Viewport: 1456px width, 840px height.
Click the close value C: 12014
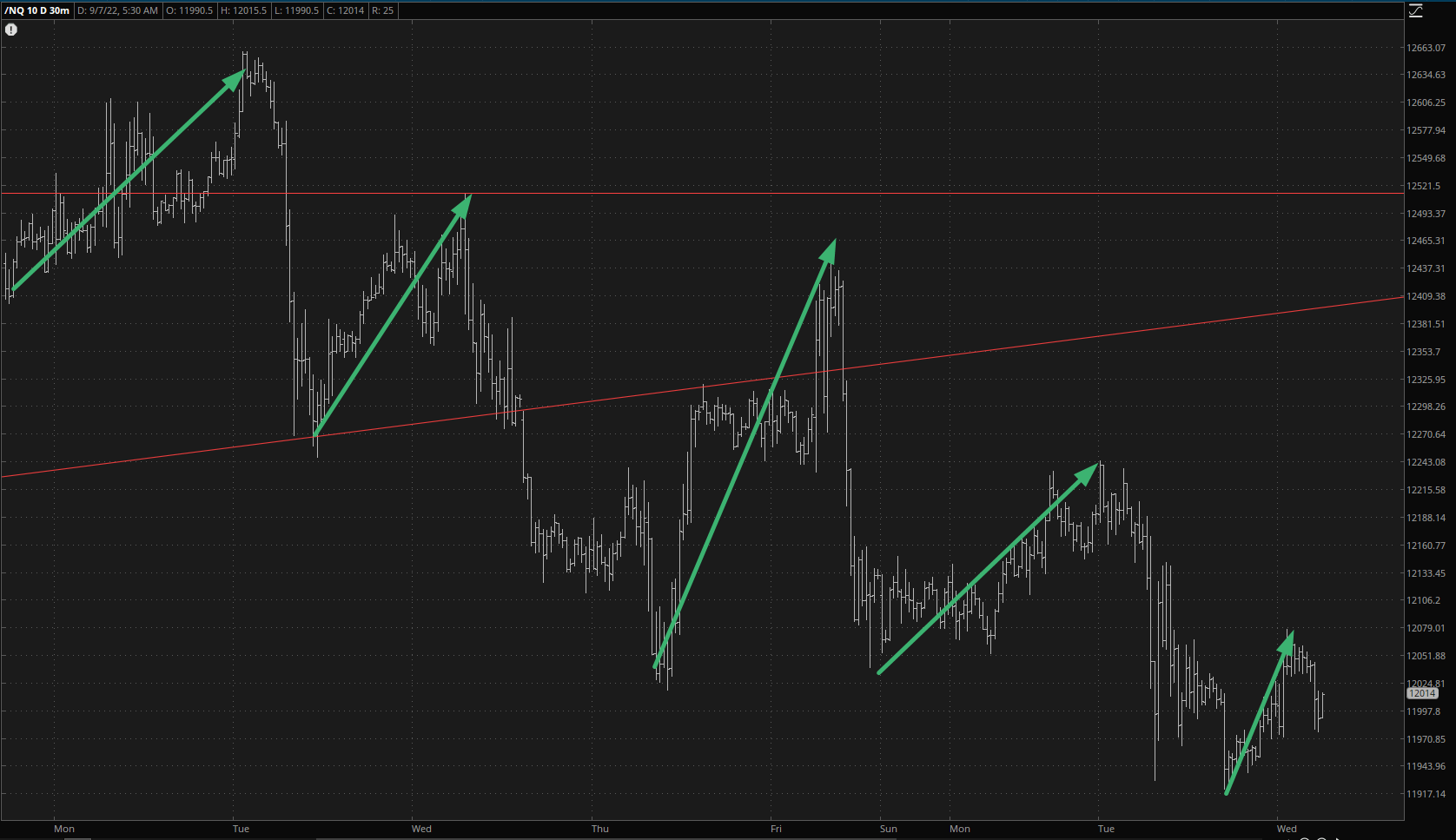click(345, 10)
